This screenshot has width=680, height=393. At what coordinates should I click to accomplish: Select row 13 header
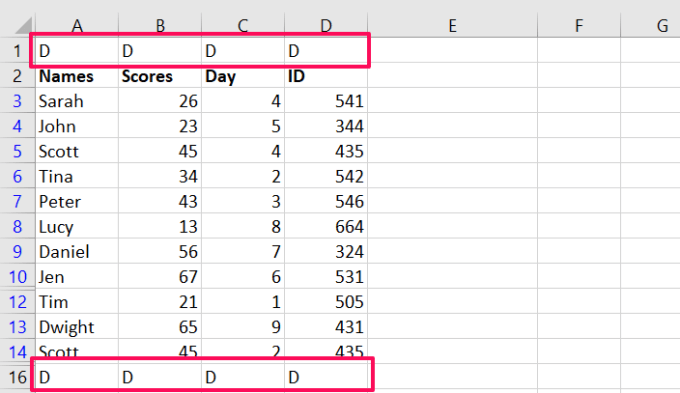pyautogui.click(x=17, y=327)
